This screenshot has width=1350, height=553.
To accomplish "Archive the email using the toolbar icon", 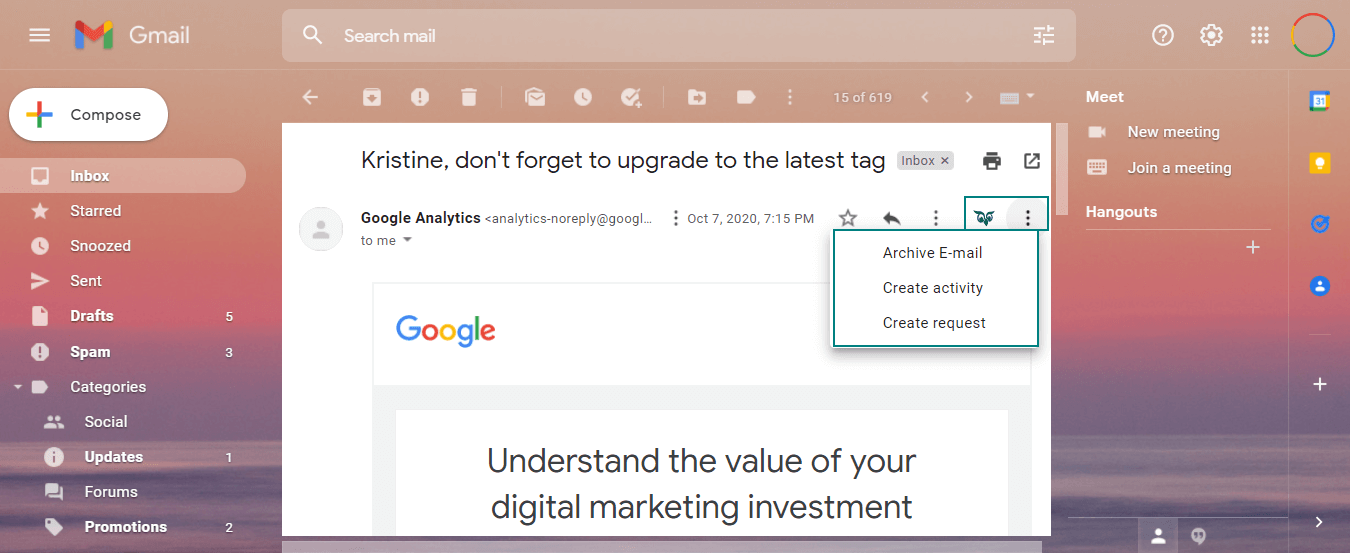I will [371, 97].
